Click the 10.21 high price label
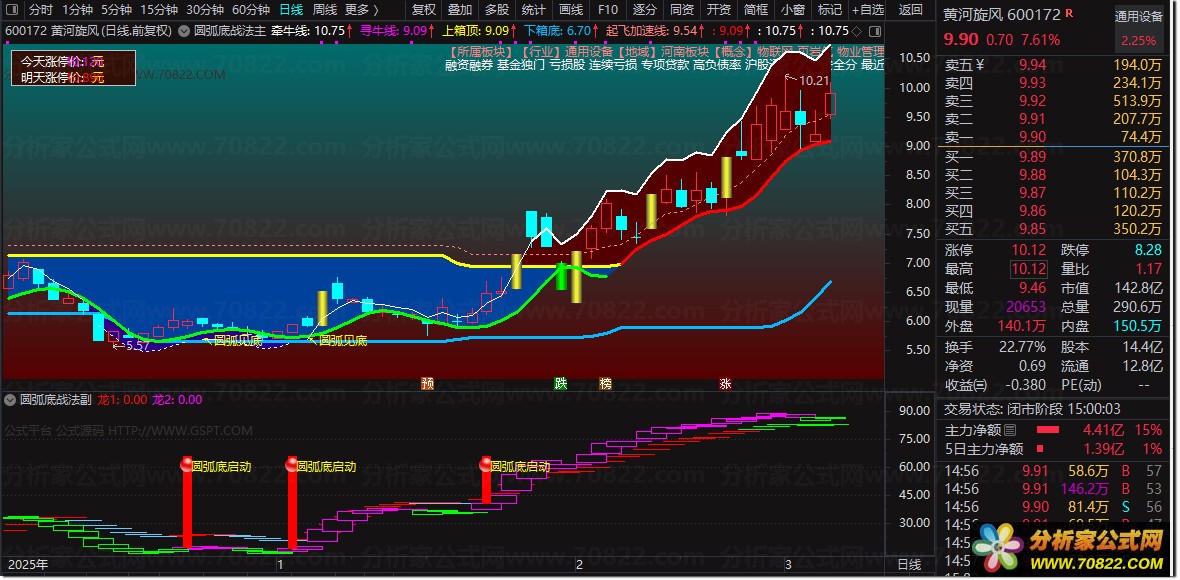The width and height of the screenshot is (1180, 580). [814, 80]
